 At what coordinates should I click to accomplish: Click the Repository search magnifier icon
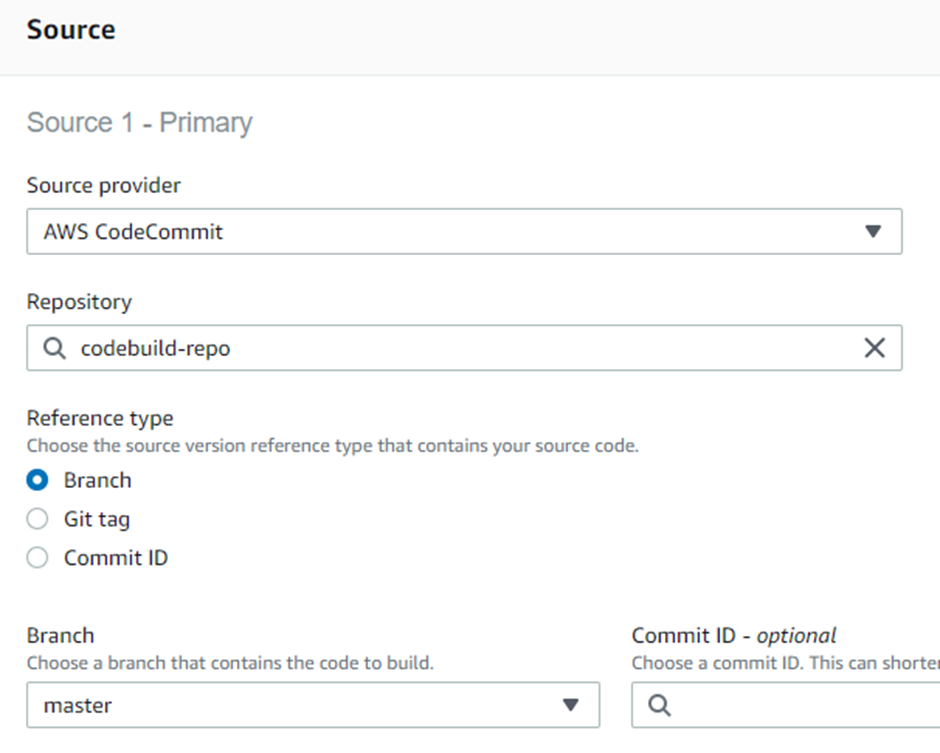click(x=56, y=348)
